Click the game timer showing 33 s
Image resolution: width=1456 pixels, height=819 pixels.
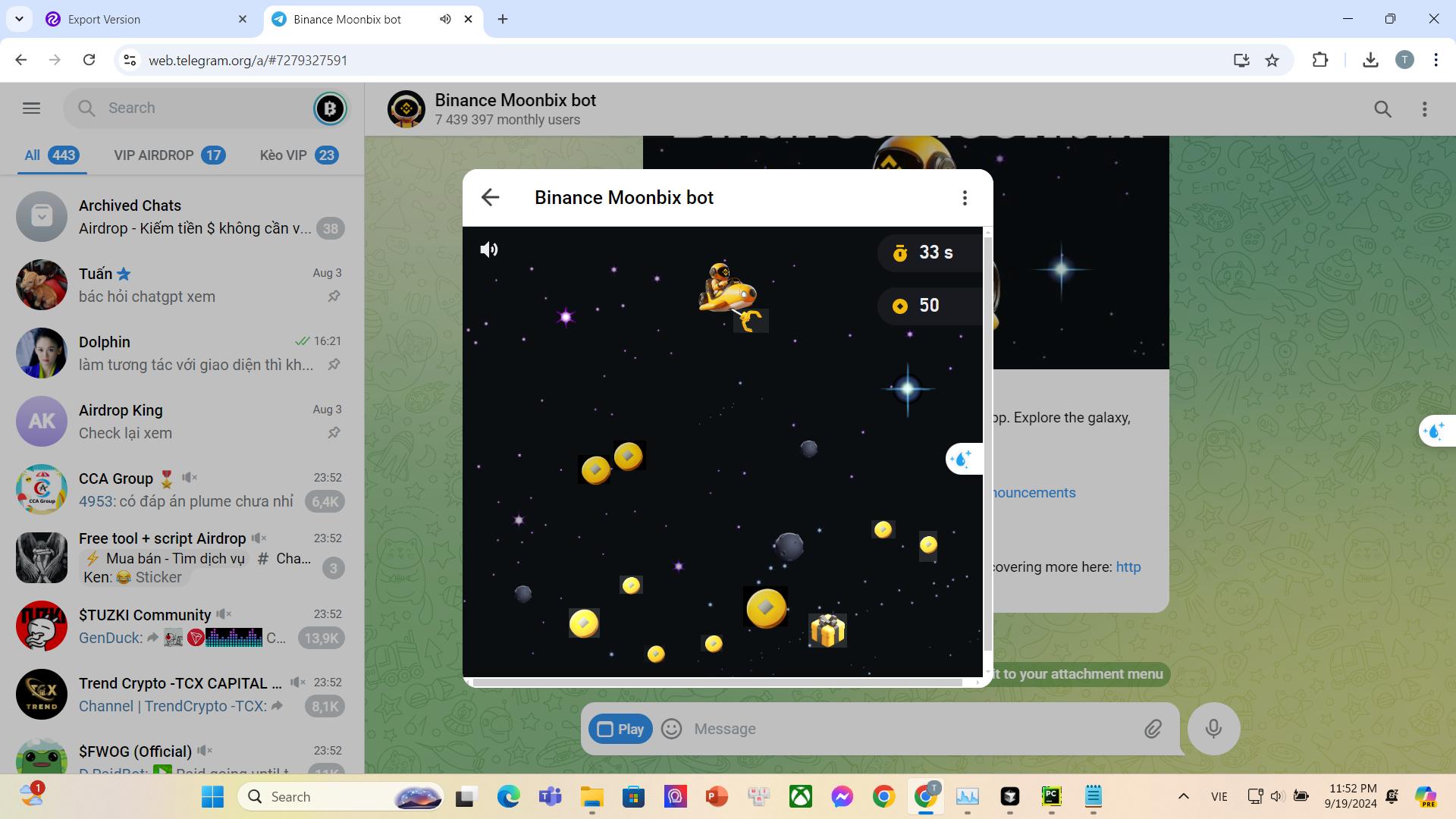(930, 253)
